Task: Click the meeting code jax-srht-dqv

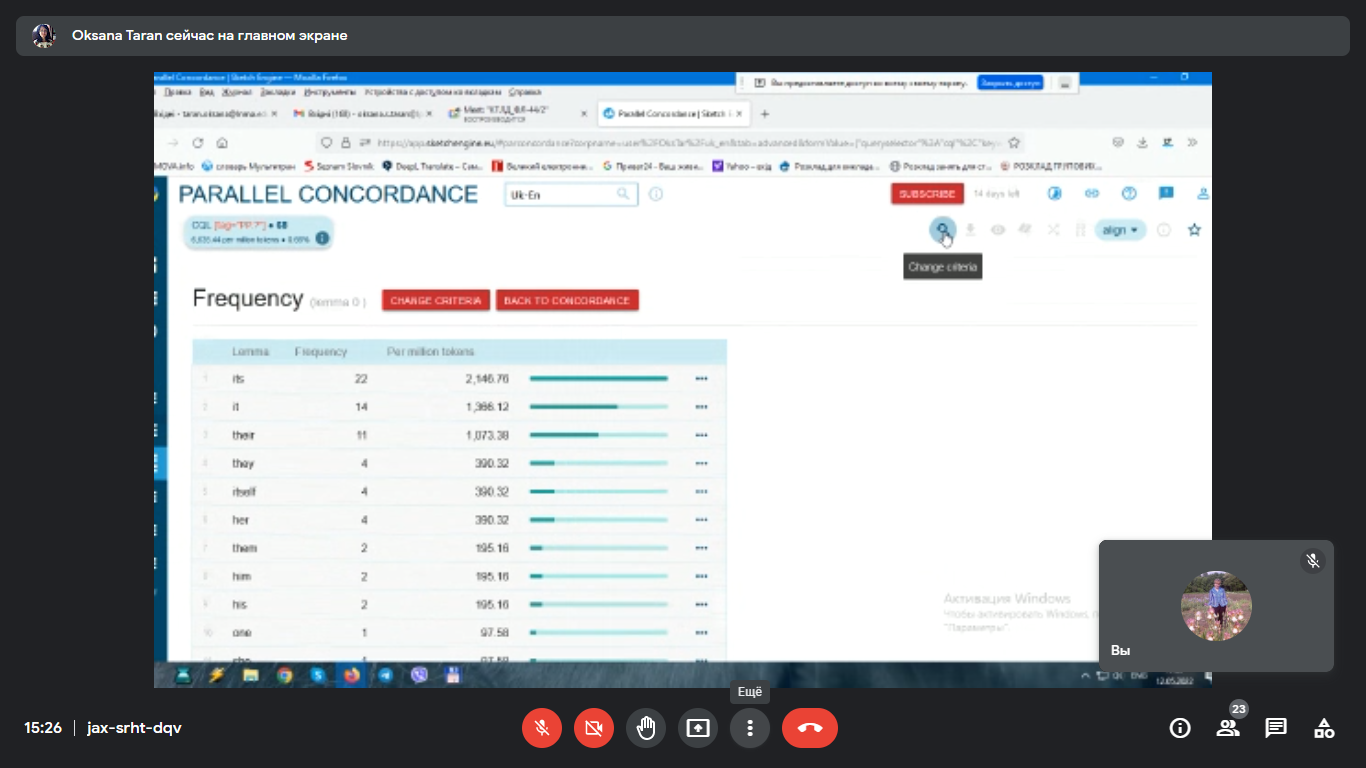Action: [x=134, y=728]
